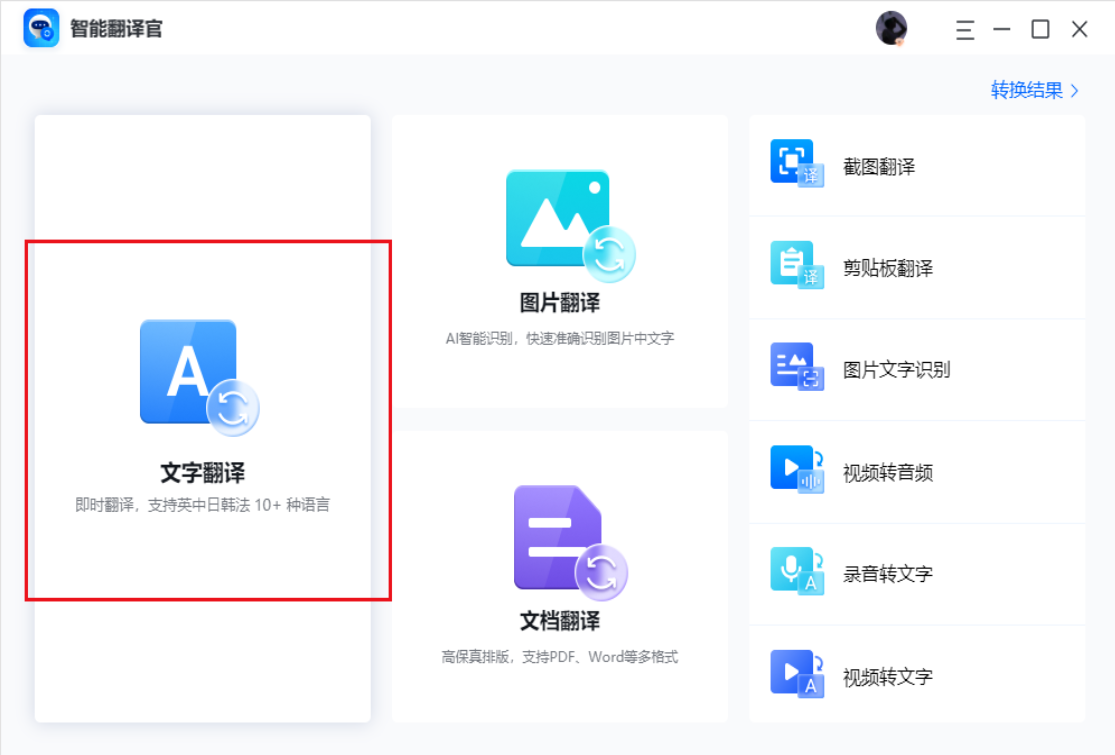Click the 智能翻译官 app logo
Image resolution: width=1115 pixels, height=755 pixels.
coord(42,29)
